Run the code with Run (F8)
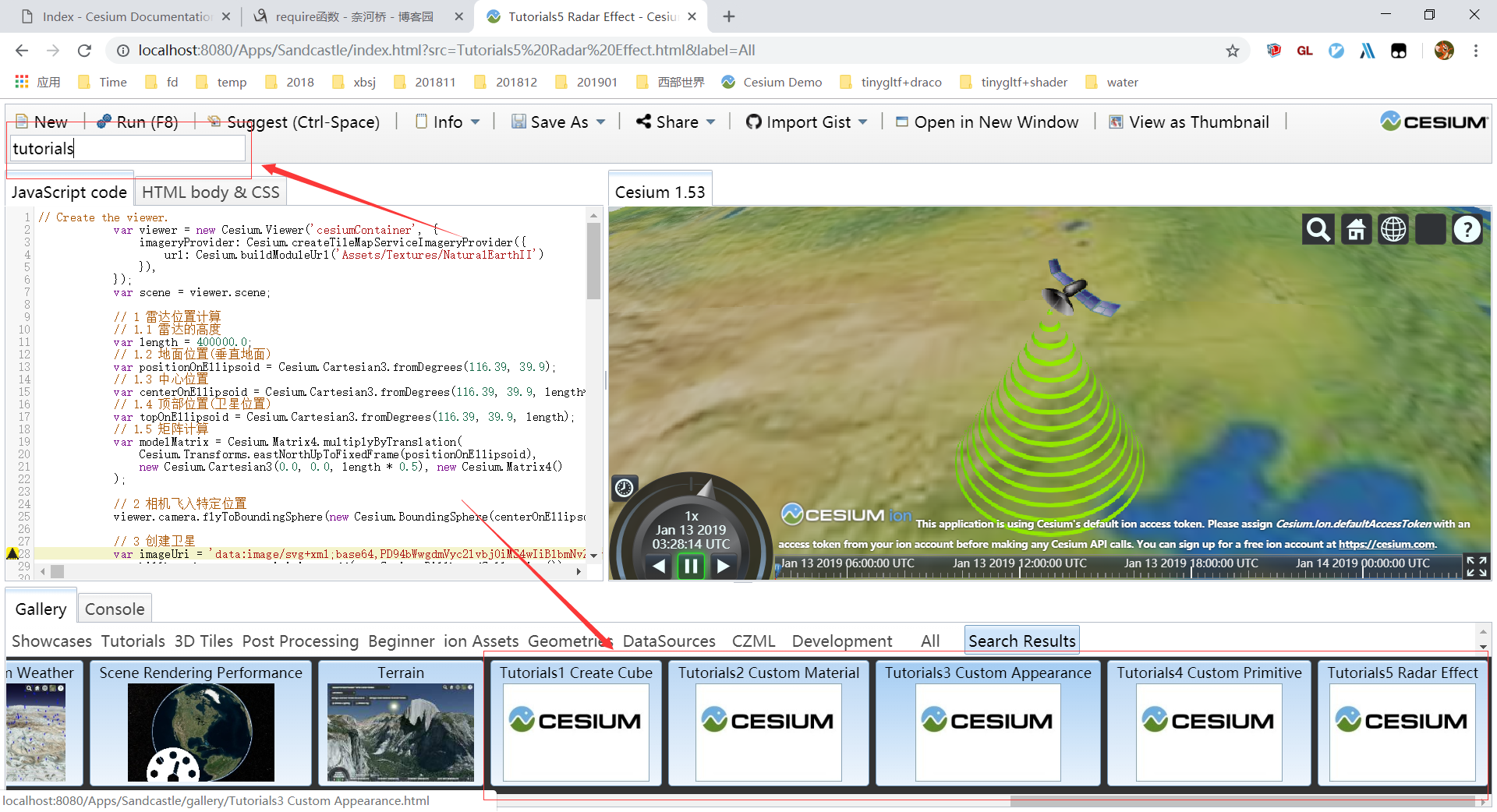The height and width of the screenshot is (812, 1497). 137,122
